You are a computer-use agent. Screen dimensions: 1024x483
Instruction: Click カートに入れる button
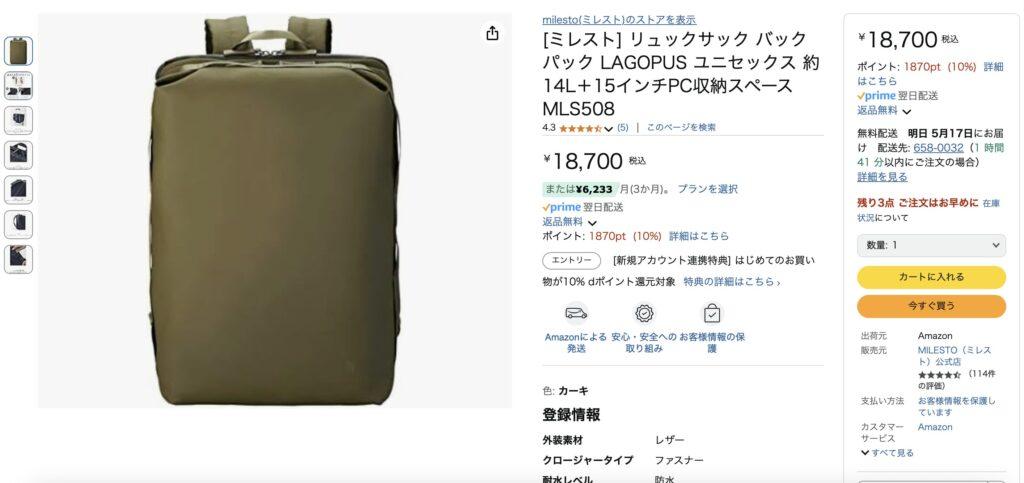[x=931, y=277]
